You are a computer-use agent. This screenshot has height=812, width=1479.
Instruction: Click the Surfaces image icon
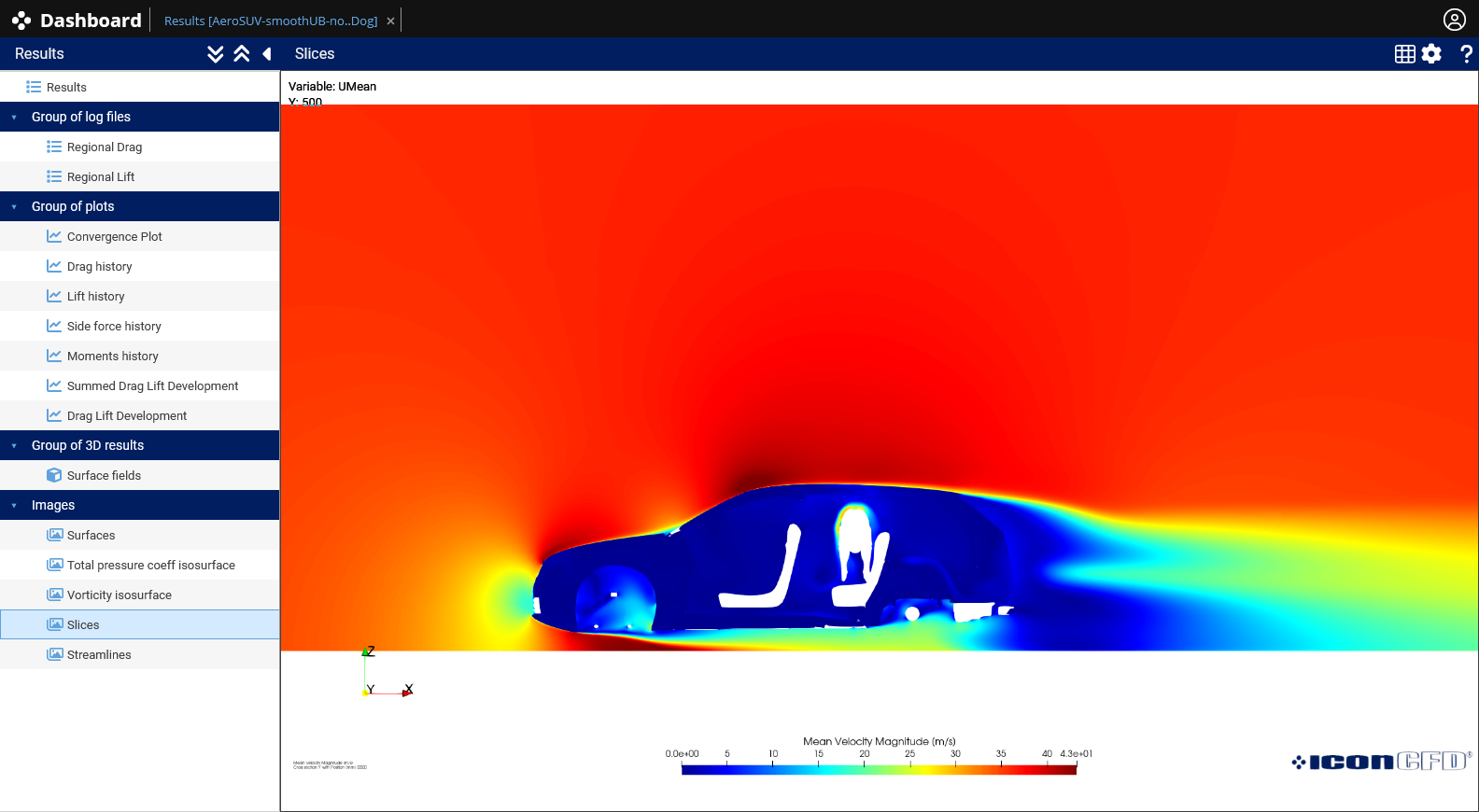[55, 535]
